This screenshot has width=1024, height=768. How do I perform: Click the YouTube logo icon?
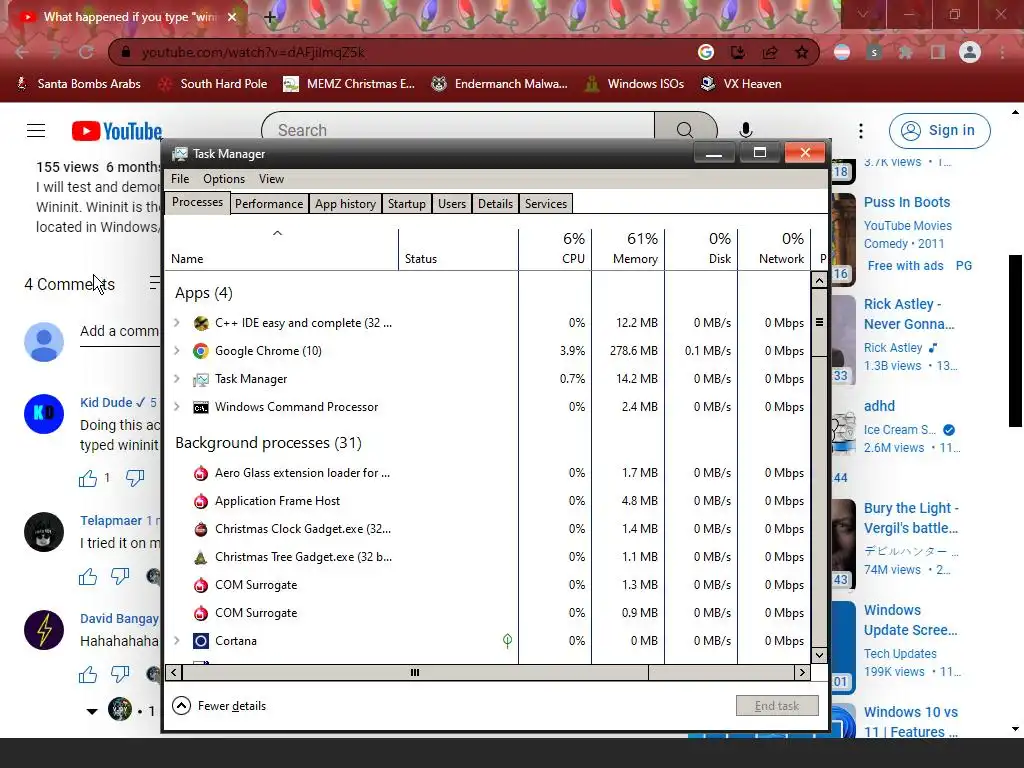[x=116, y=131]
